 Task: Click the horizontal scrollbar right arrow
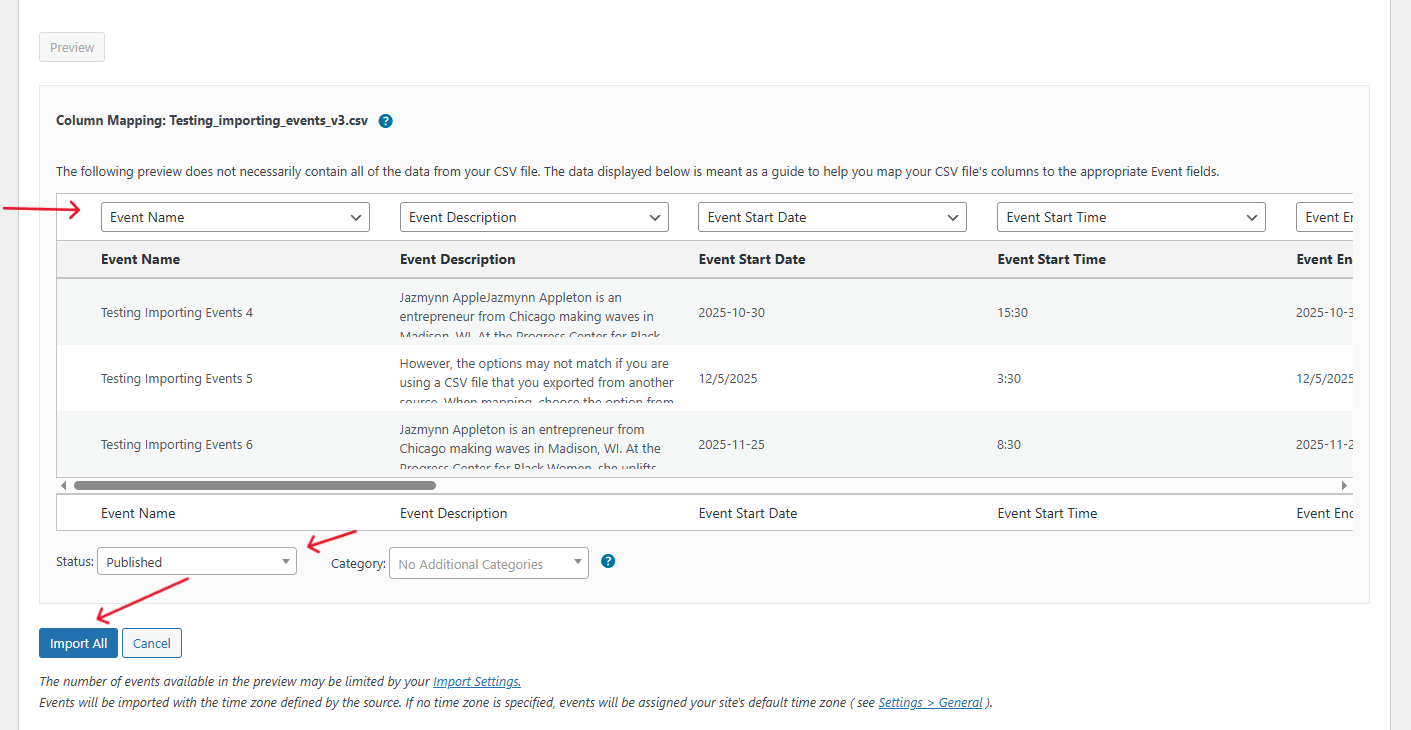tap(1344, 485)
